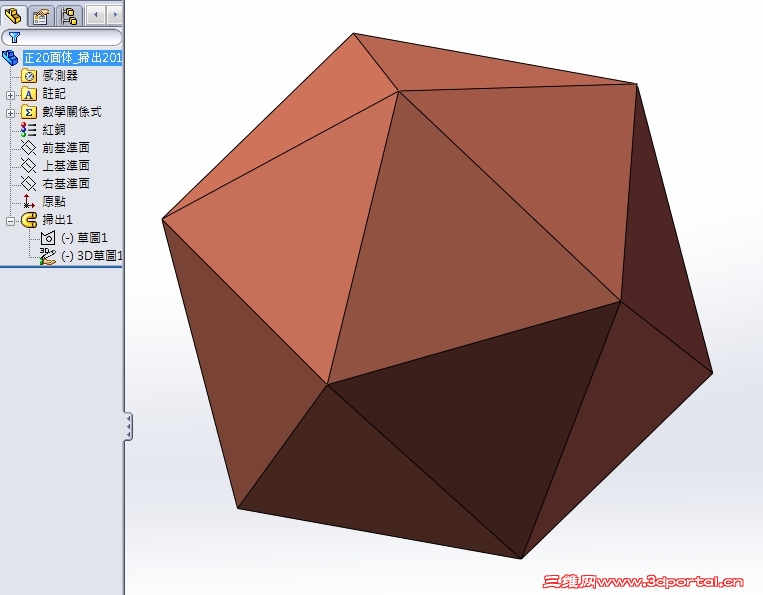This screenshot has width=763, height=595.
Task: Click the right arrow of the panel tabs
Action: [114, 15]
